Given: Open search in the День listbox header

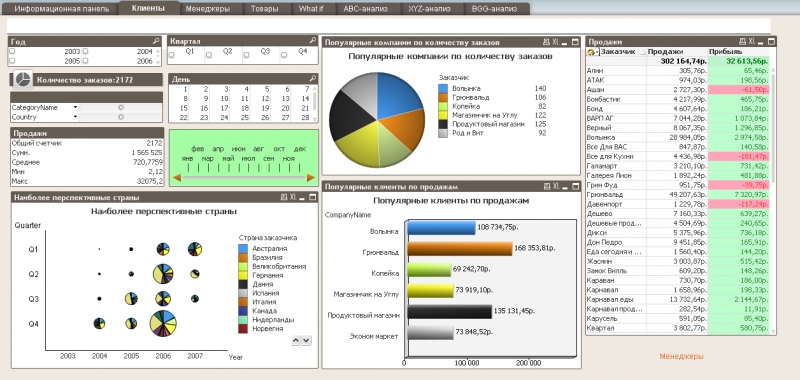Looking at the screenshot, I should (x=312, y=79).
